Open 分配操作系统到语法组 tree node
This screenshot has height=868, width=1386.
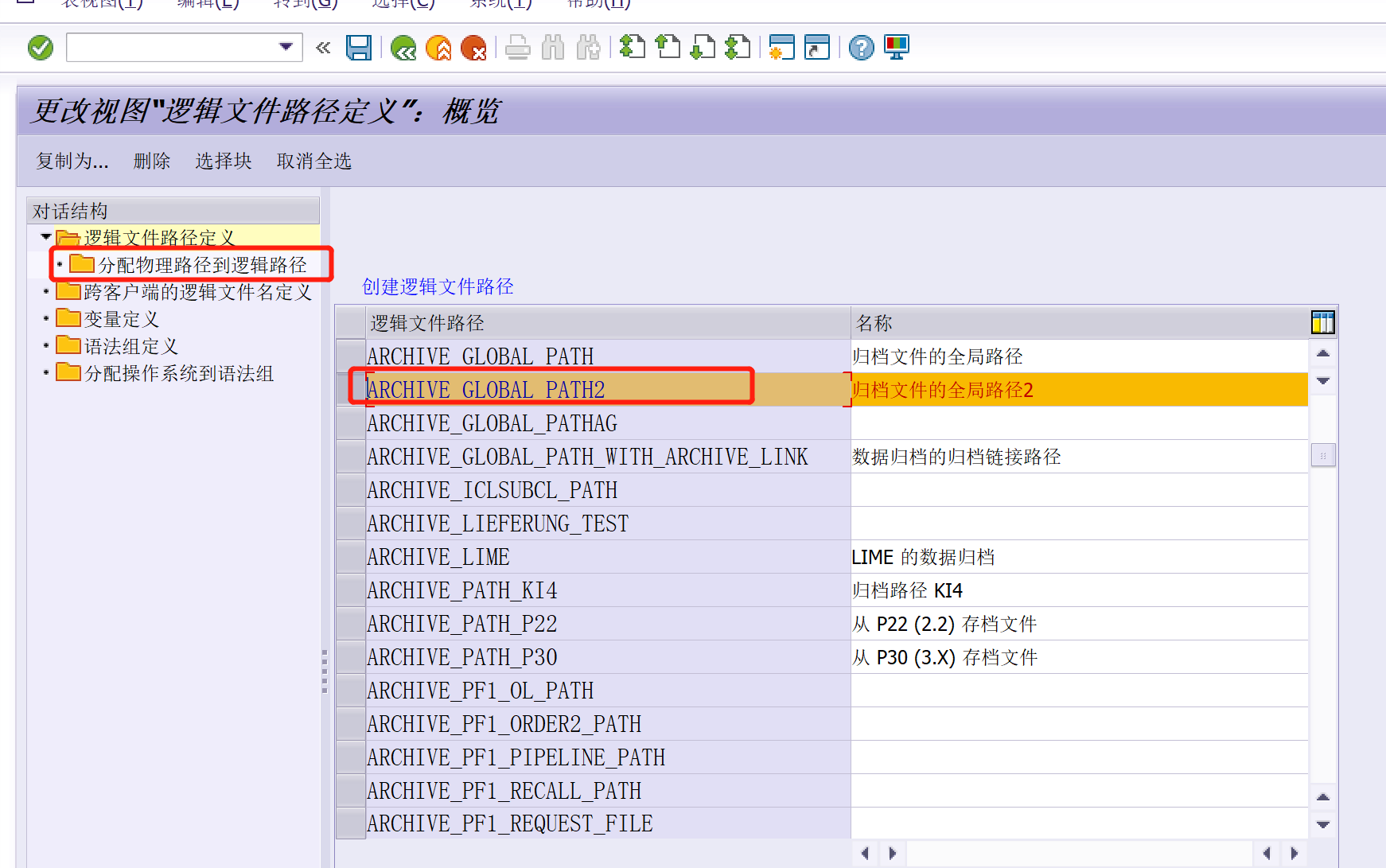pos(179,373)
